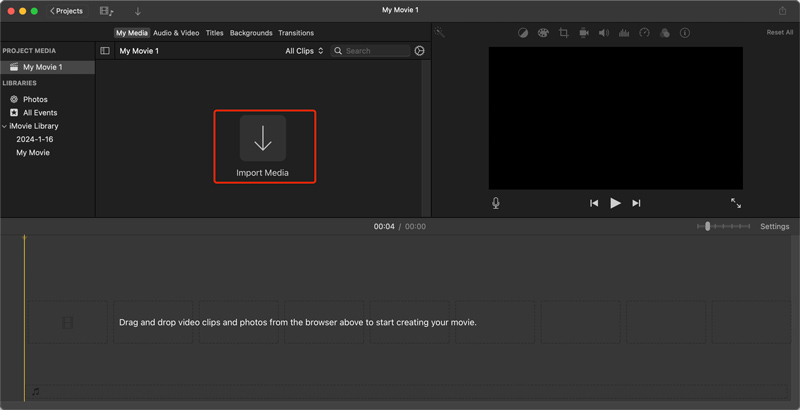Click the music note audio well icon
This screenshot has height=410, width=800.
(36, 392)
